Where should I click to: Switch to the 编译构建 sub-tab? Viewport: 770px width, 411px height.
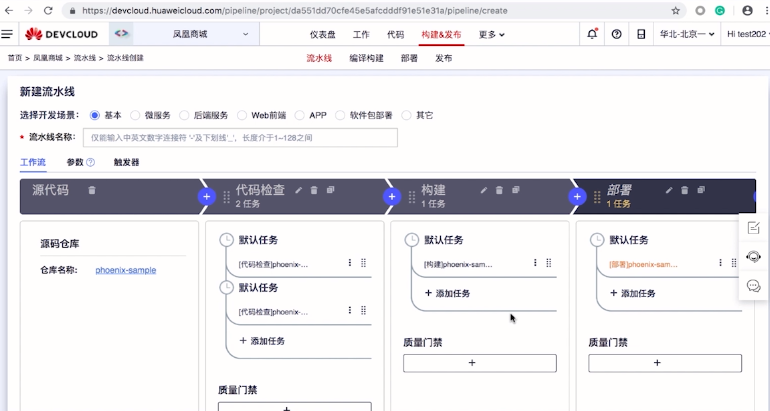tap(366, 58)
